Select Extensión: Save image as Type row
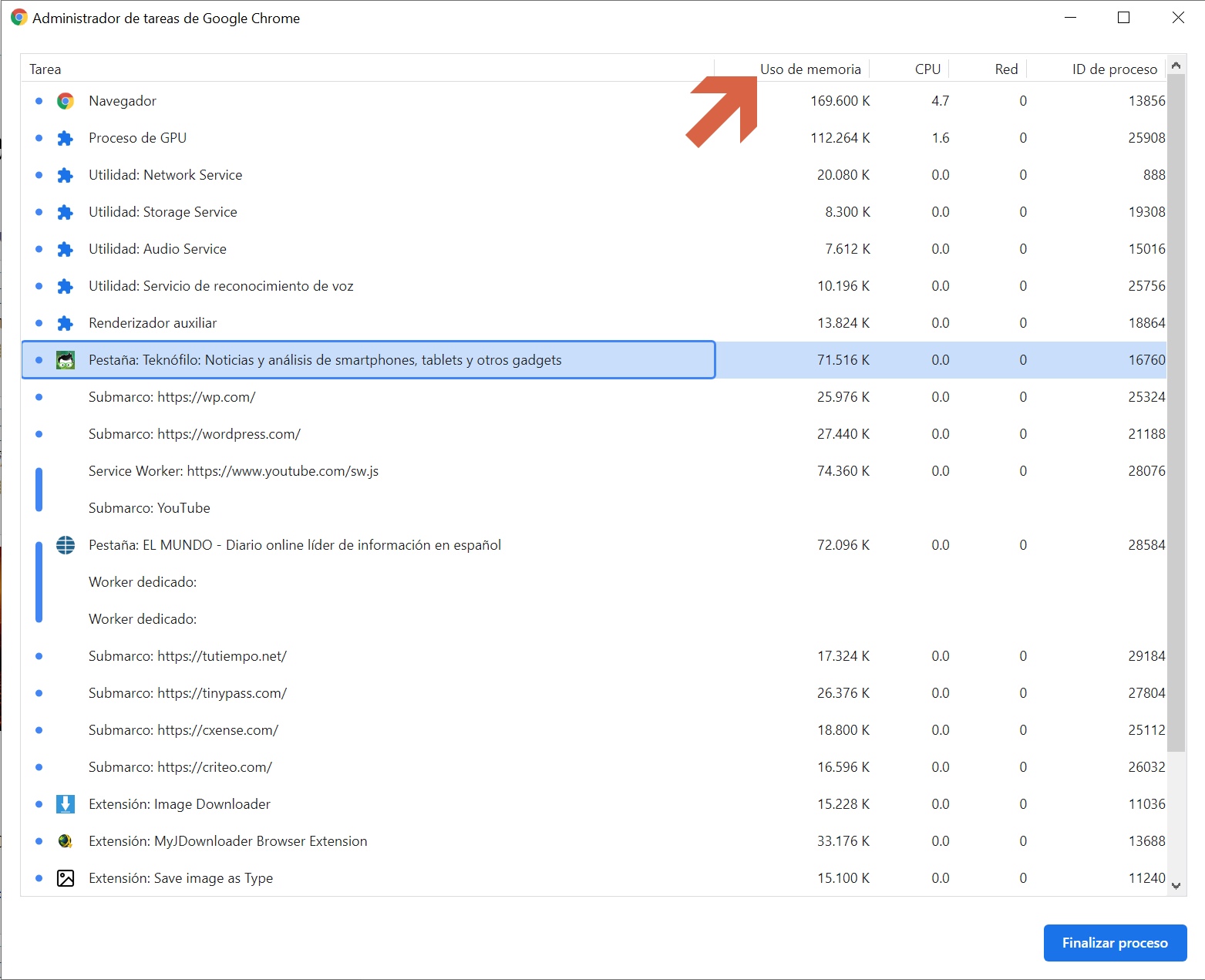 (x=594, y=878)
